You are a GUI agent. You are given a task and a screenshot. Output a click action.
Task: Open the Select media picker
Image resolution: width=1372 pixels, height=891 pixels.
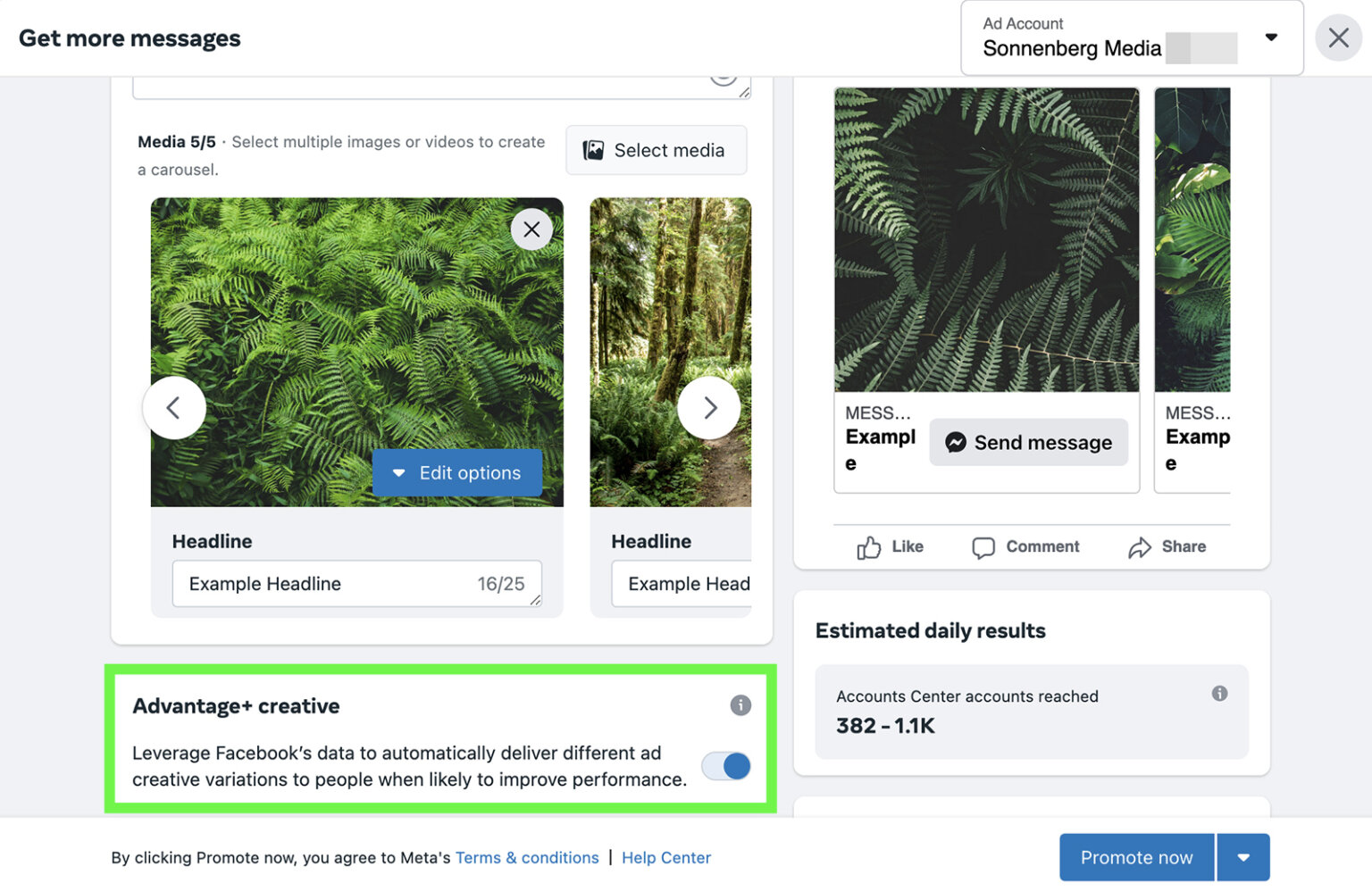[656, 150]
